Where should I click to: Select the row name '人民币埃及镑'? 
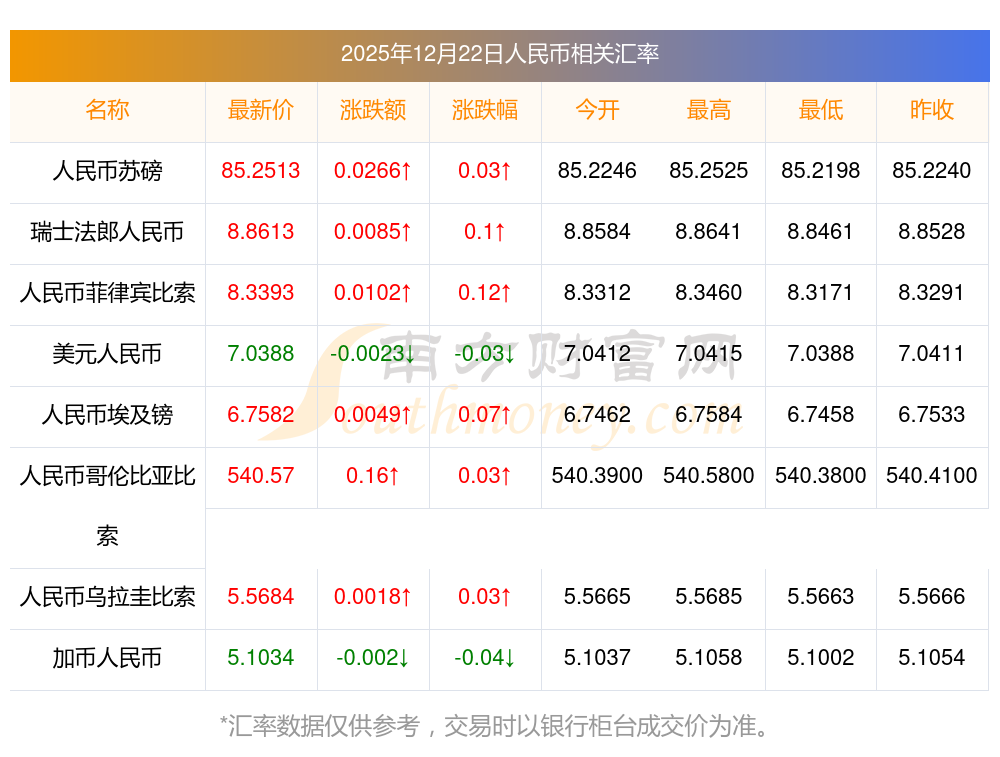click(107, 415)
